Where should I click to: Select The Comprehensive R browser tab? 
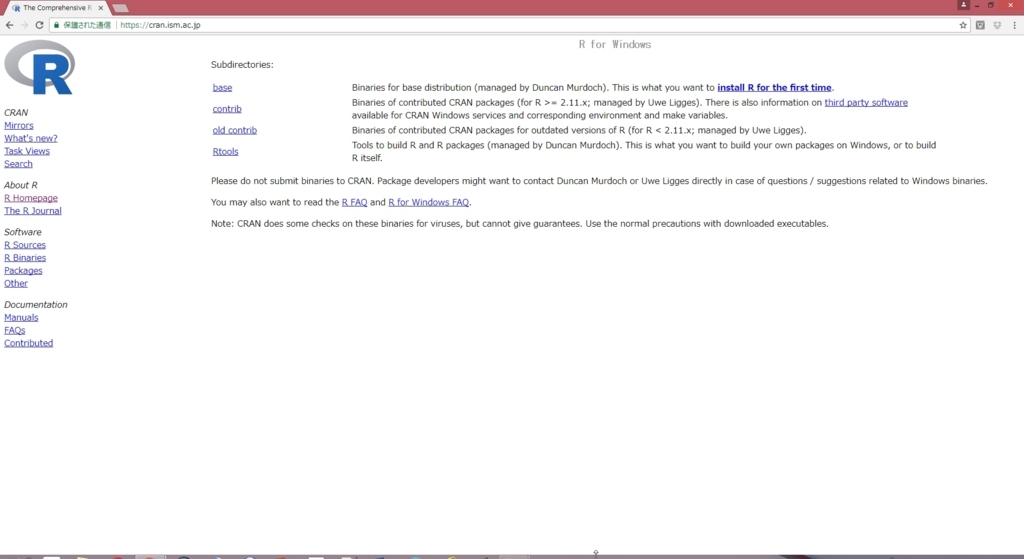pyautogui.click(x=56, y=8)
